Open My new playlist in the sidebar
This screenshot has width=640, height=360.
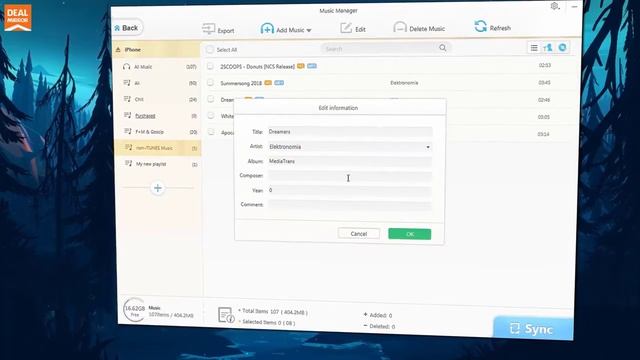click(x=159, y=164)
